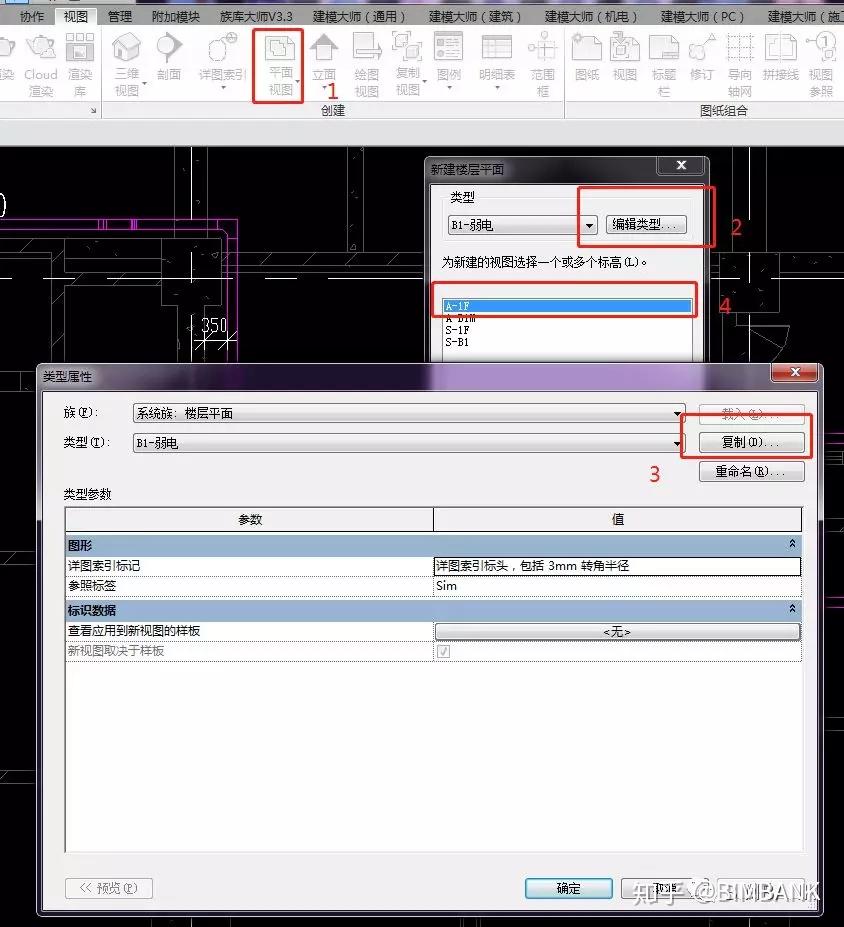Collapse the 标识数据 parameter group
This screenshot has height=927, width=844.
(x=792, y=609)
